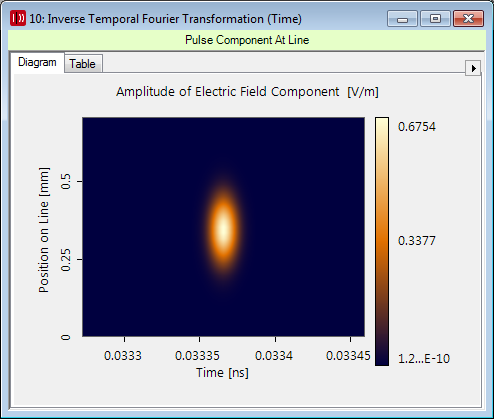Select the Diagram tab
Image resolution: width=494 pixels, height=419 pixels.
(x=37, y=62)
